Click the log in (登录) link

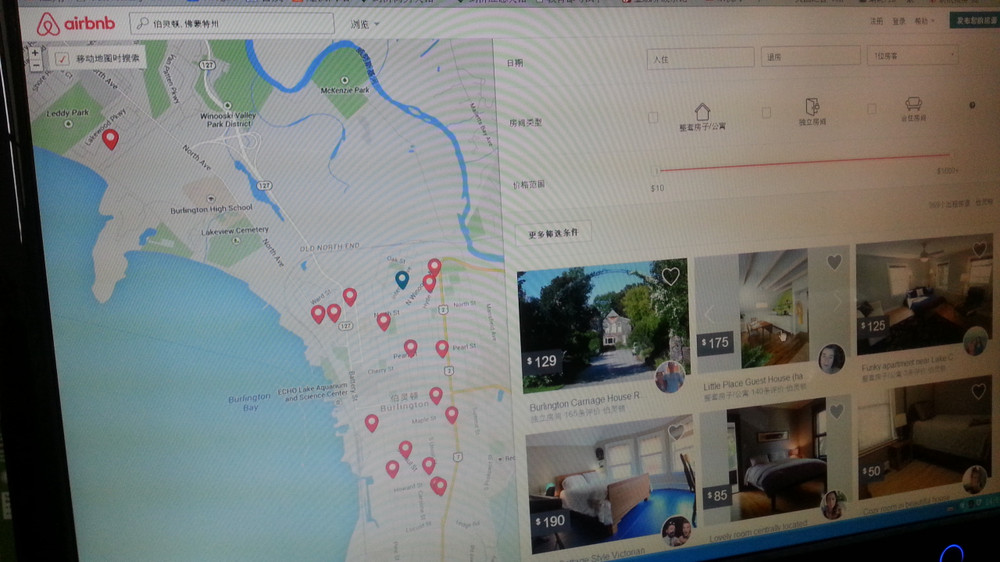tap(899, 20)
